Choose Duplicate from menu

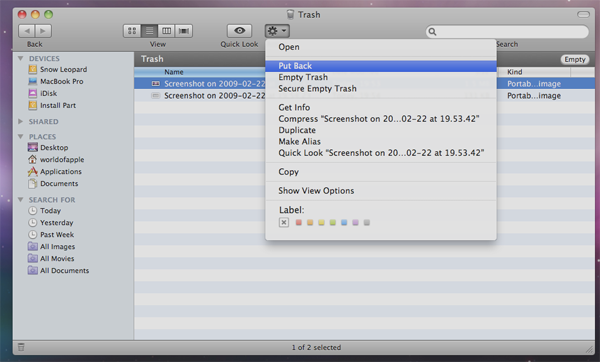(381, 130)
